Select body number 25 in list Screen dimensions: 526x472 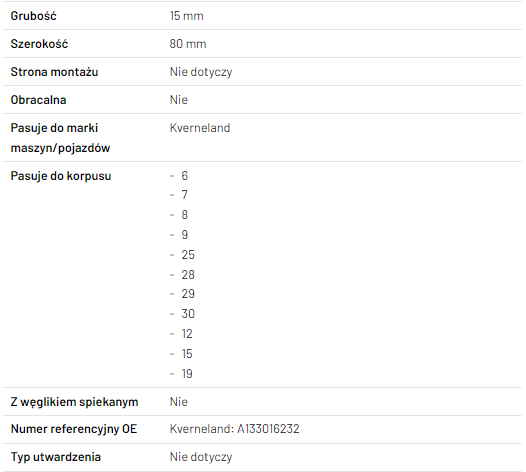[188, 255]
